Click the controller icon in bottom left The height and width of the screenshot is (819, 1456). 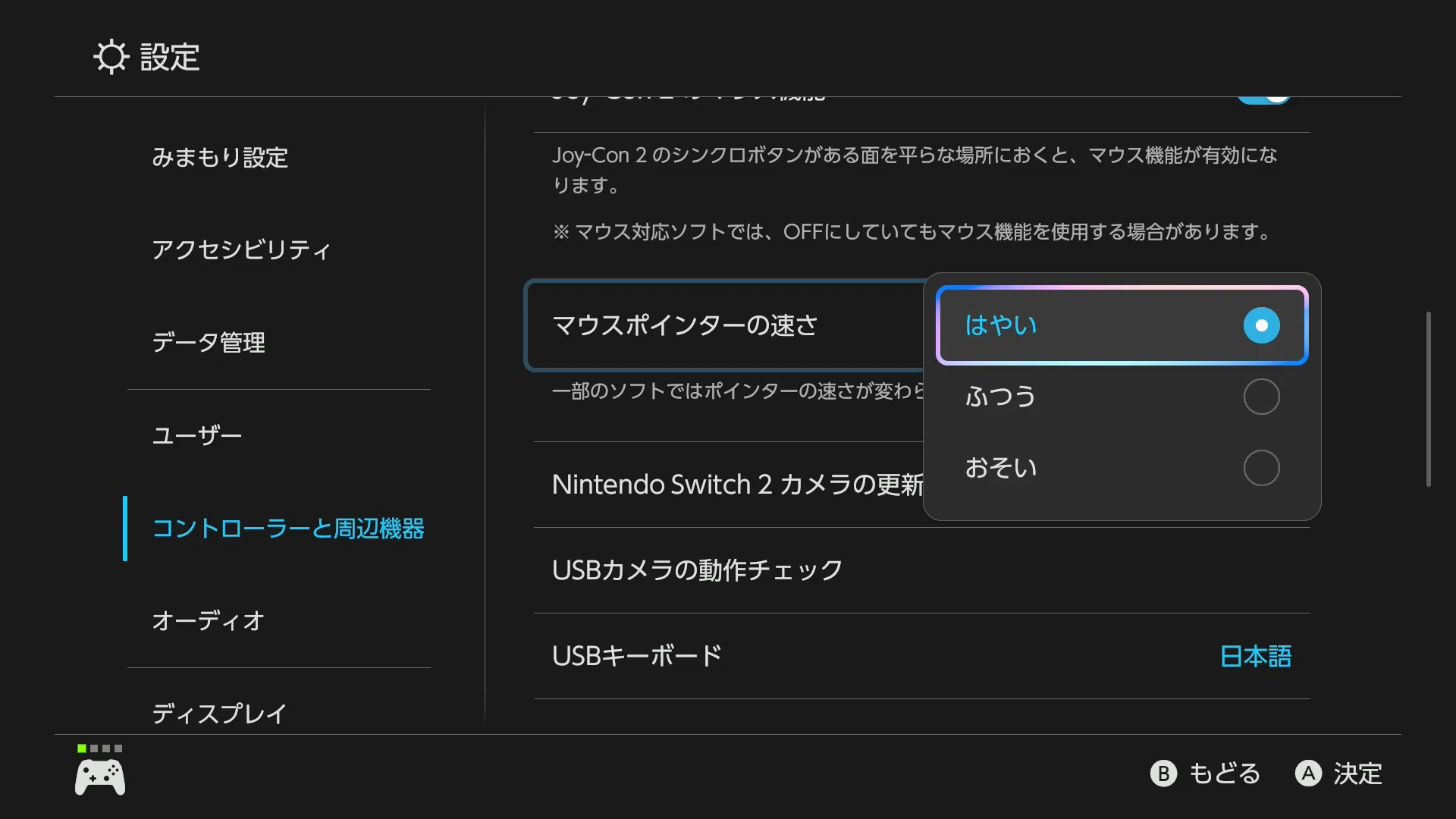tap(100, 777)
